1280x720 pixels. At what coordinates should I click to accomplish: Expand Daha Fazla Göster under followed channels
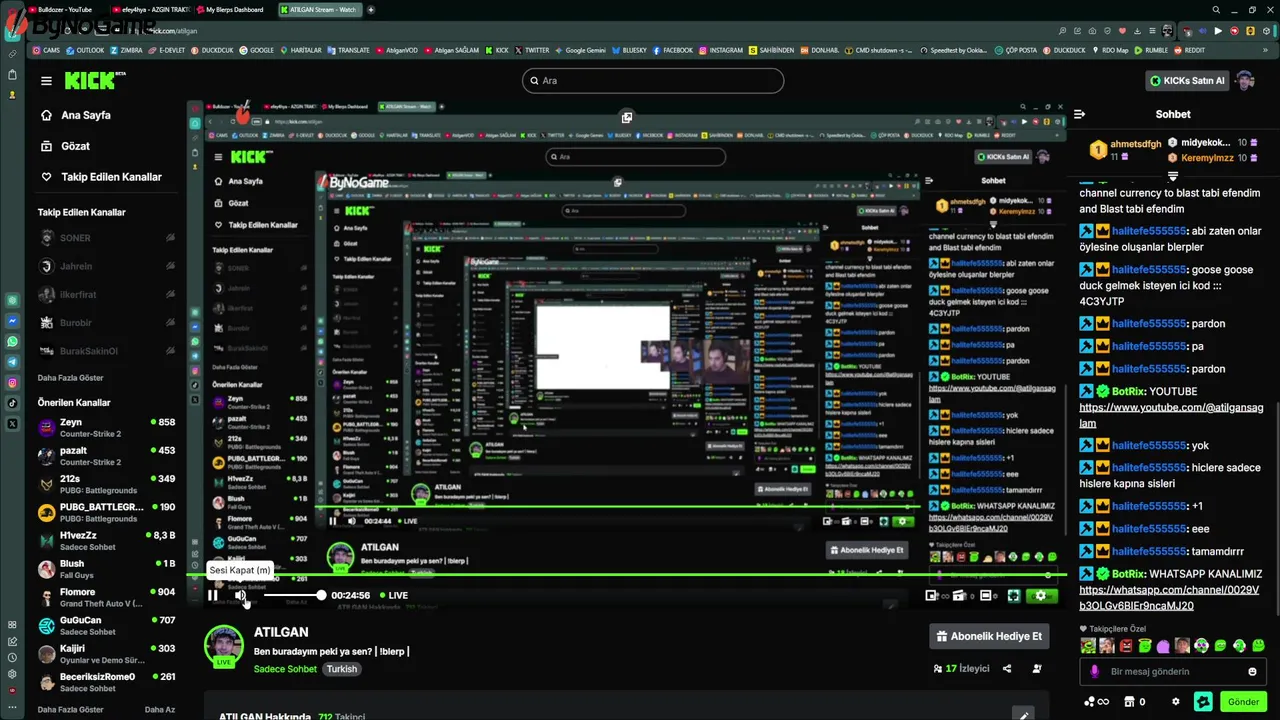(x=70, y=378)
